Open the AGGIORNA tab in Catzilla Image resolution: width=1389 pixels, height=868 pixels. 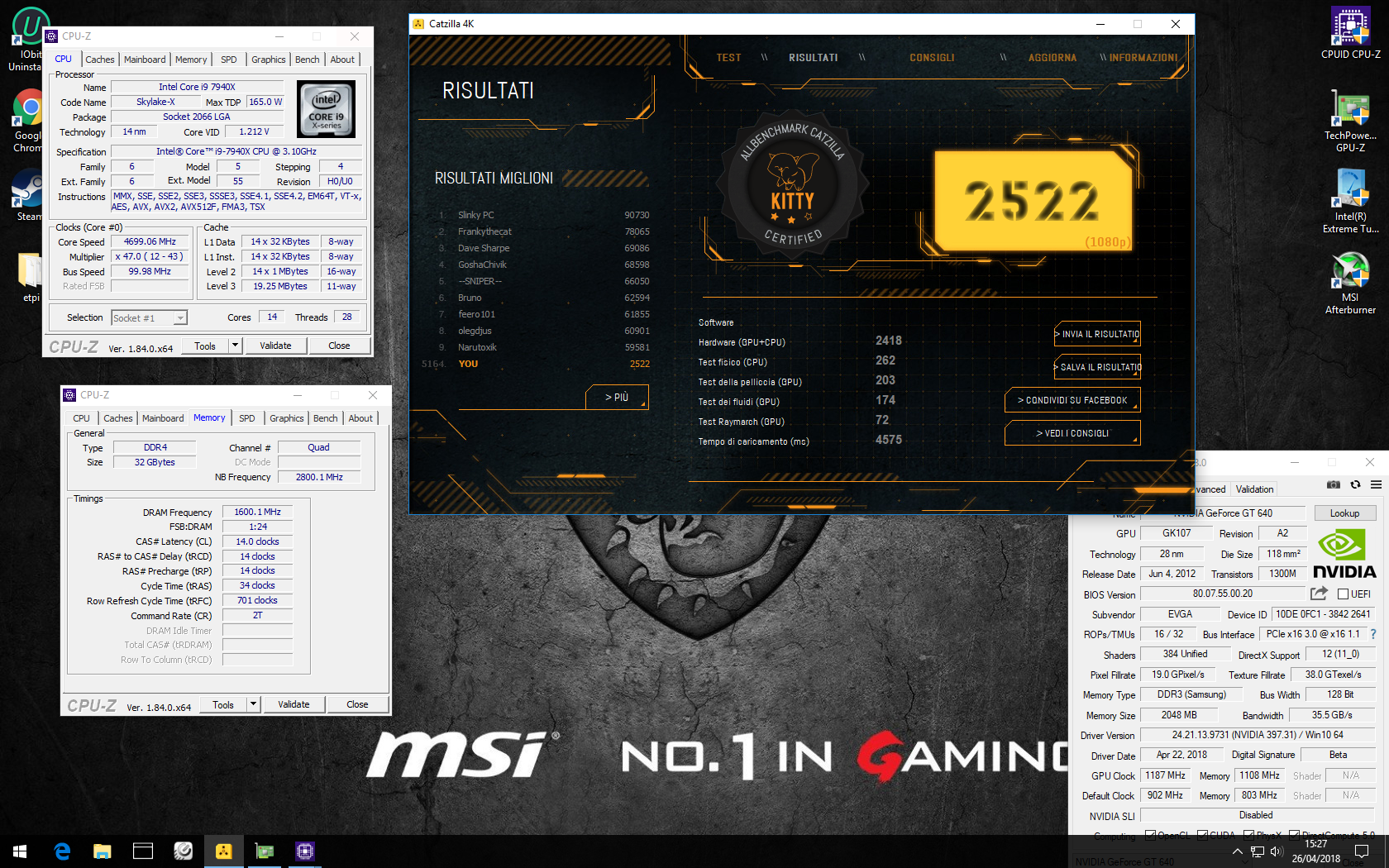(x=1052, y=58)
